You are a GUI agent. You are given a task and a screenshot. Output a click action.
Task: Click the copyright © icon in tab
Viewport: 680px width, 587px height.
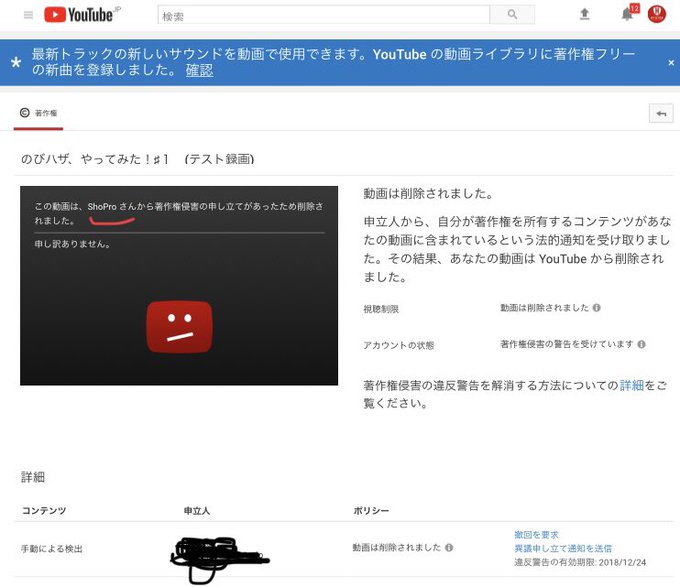click(x=25, y=113)
